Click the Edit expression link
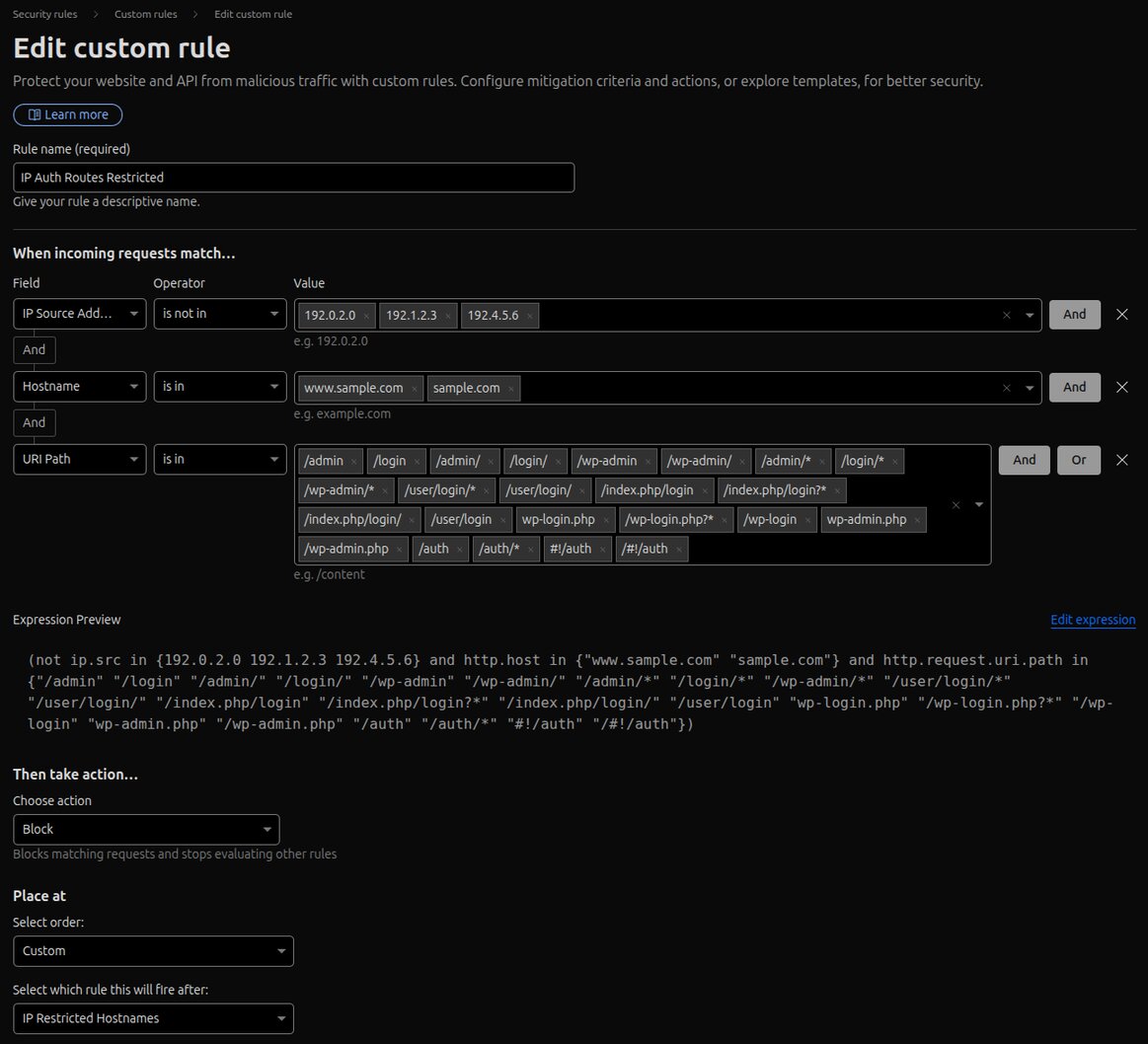1148x1044 pixels. [1093, 620]
